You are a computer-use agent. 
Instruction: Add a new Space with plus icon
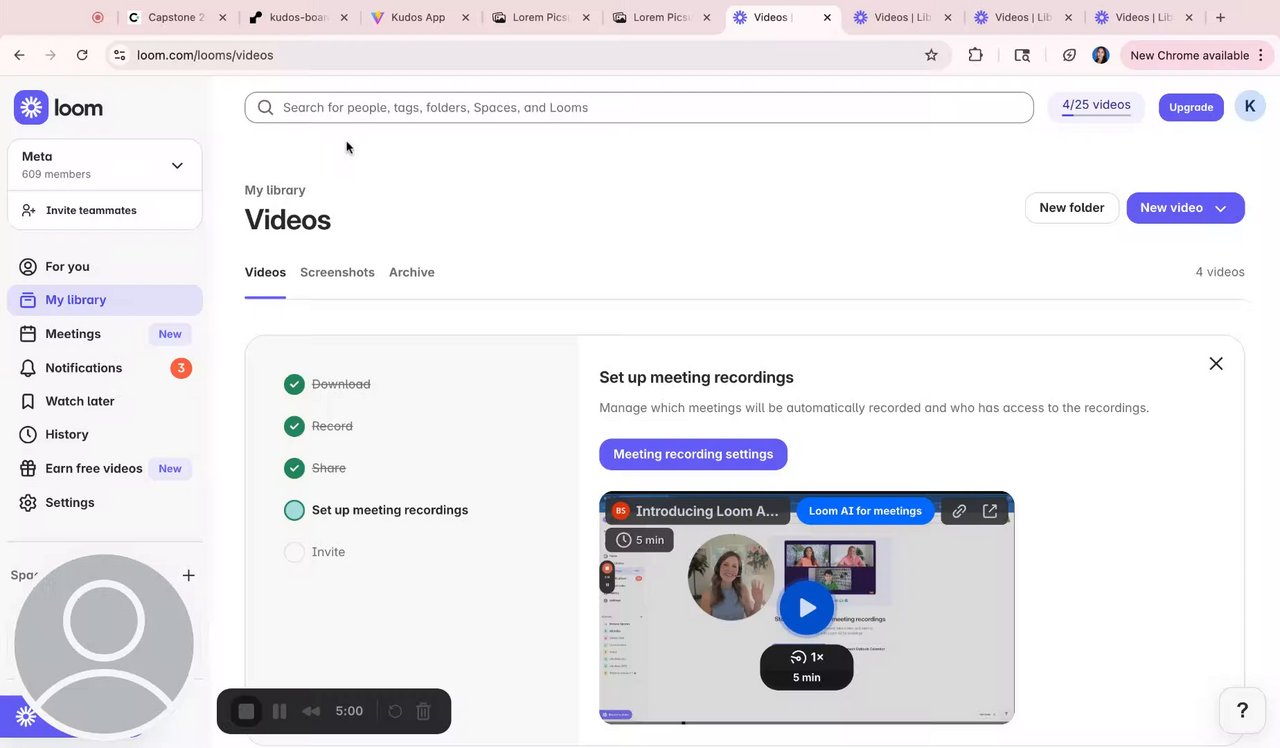189,575
